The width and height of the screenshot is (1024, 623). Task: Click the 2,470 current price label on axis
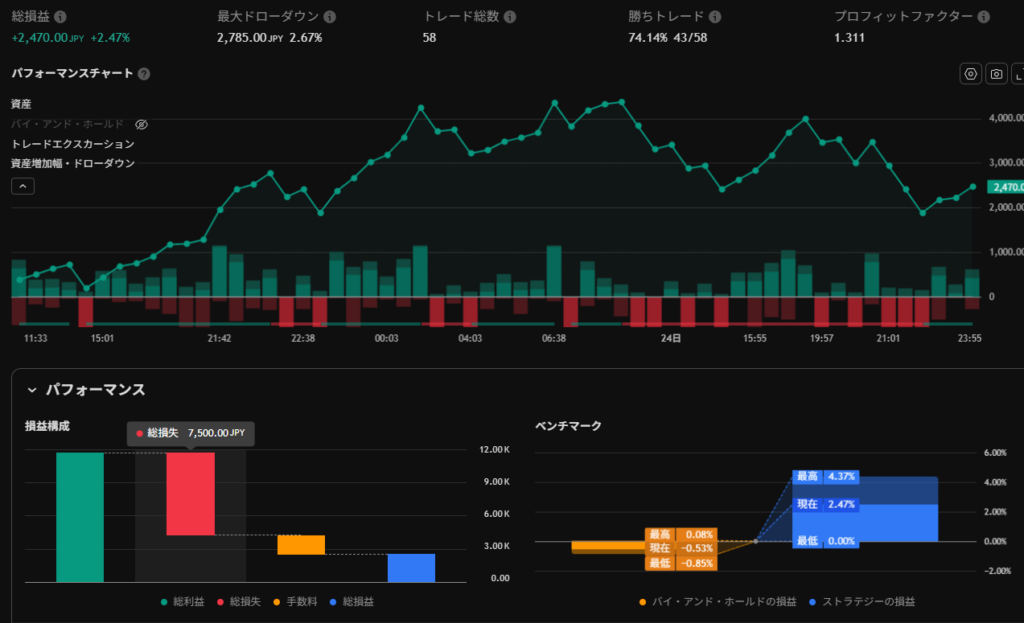click(1004, 187)
